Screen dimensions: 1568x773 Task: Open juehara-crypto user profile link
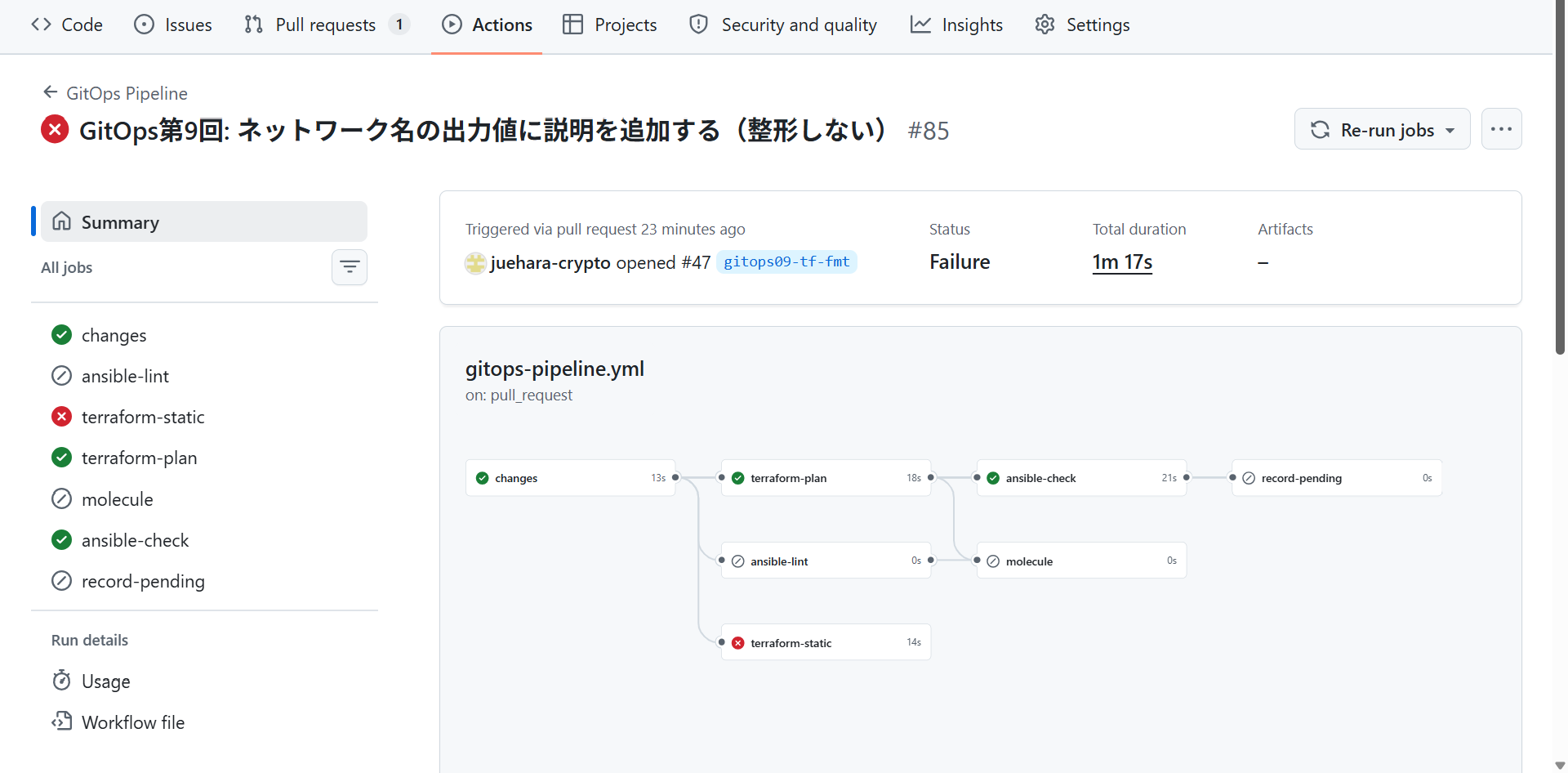(550, 262)
